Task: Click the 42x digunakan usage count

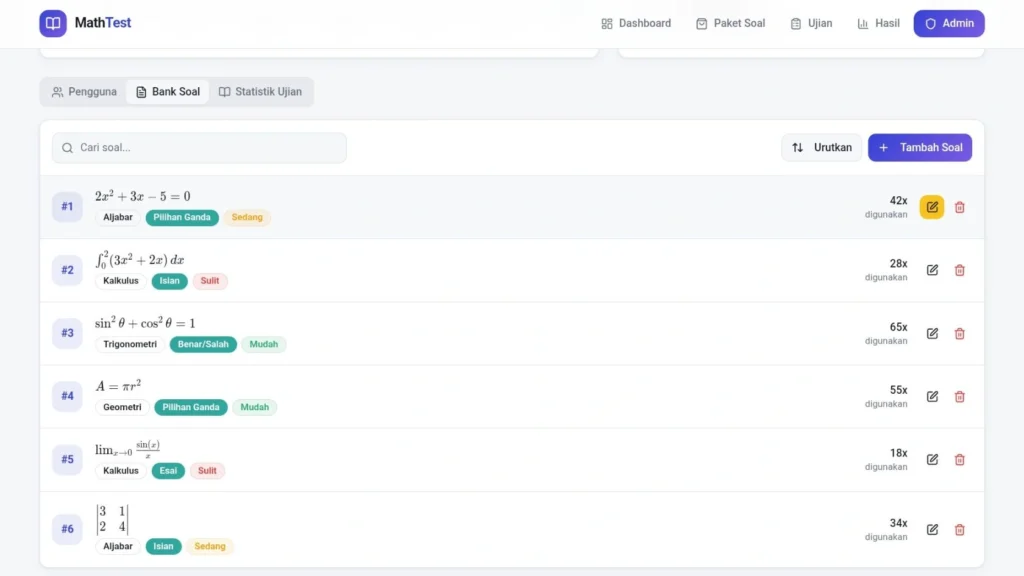Action: click(886, 207)
